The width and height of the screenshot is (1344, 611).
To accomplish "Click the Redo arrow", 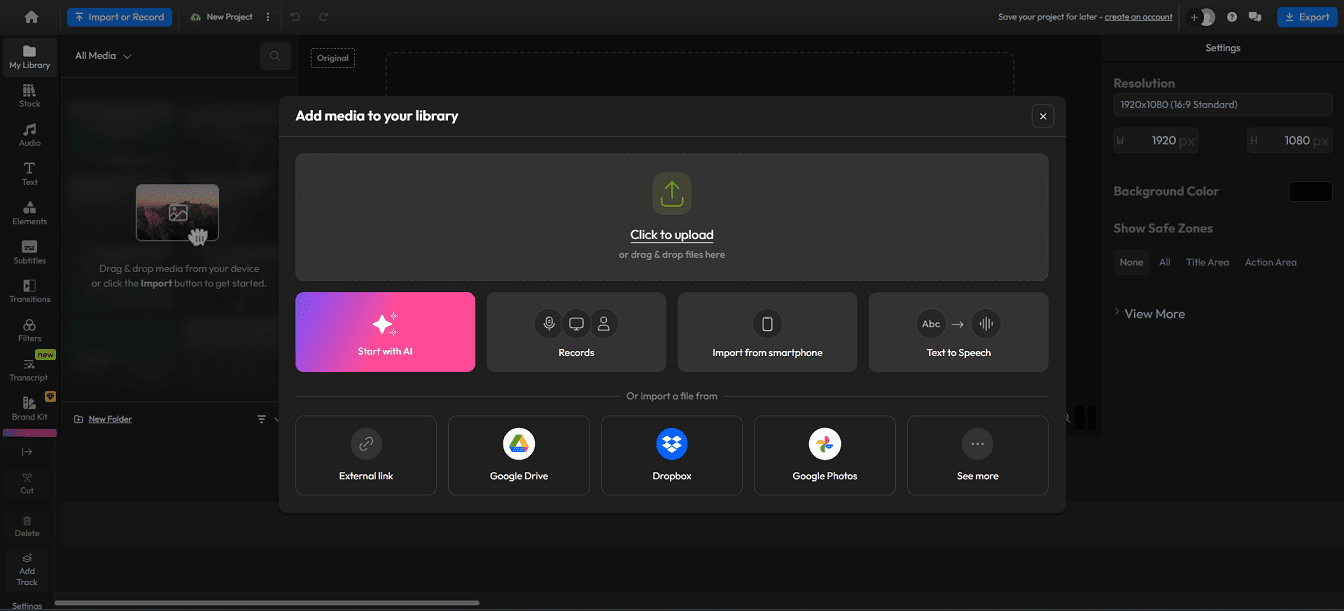I will (323, 17).
